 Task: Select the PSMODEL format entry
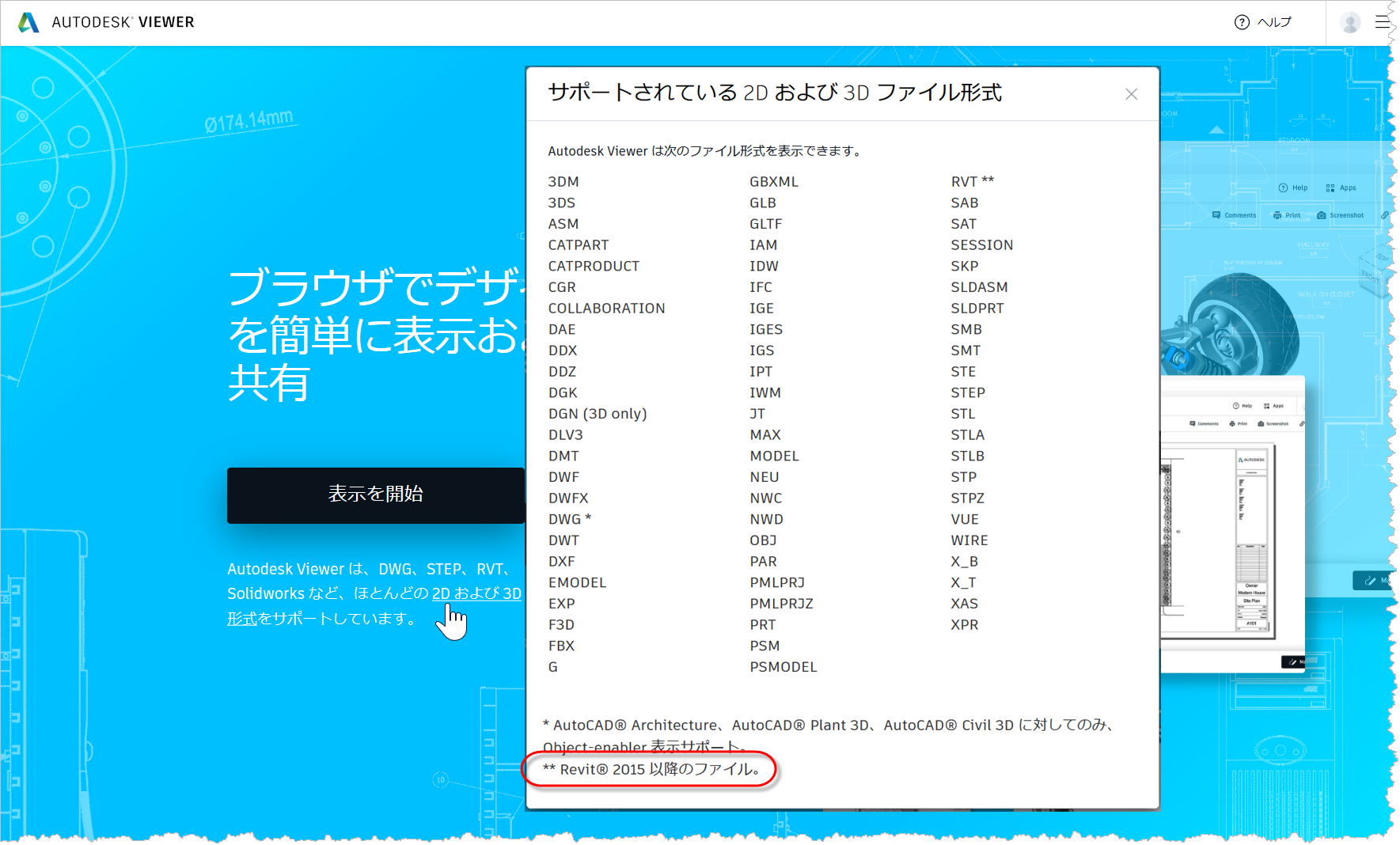click(783, 668)
